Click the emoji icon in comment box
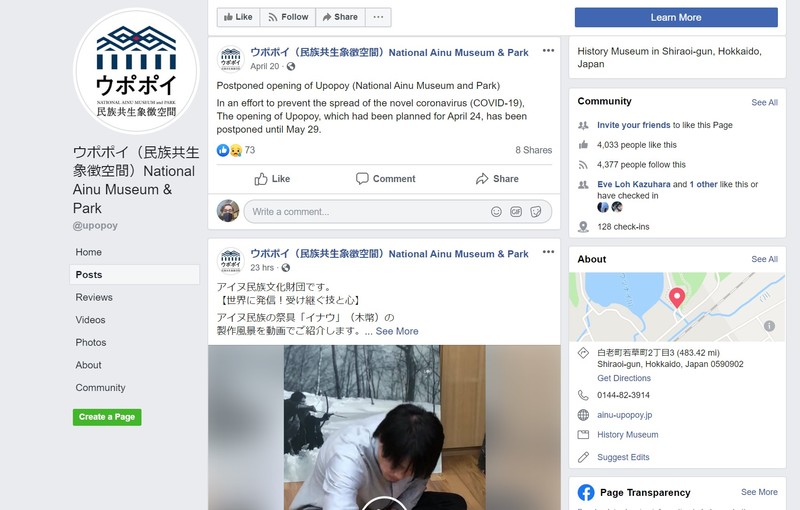Viewport: 800px width, 510px height. tap(496, 212)
